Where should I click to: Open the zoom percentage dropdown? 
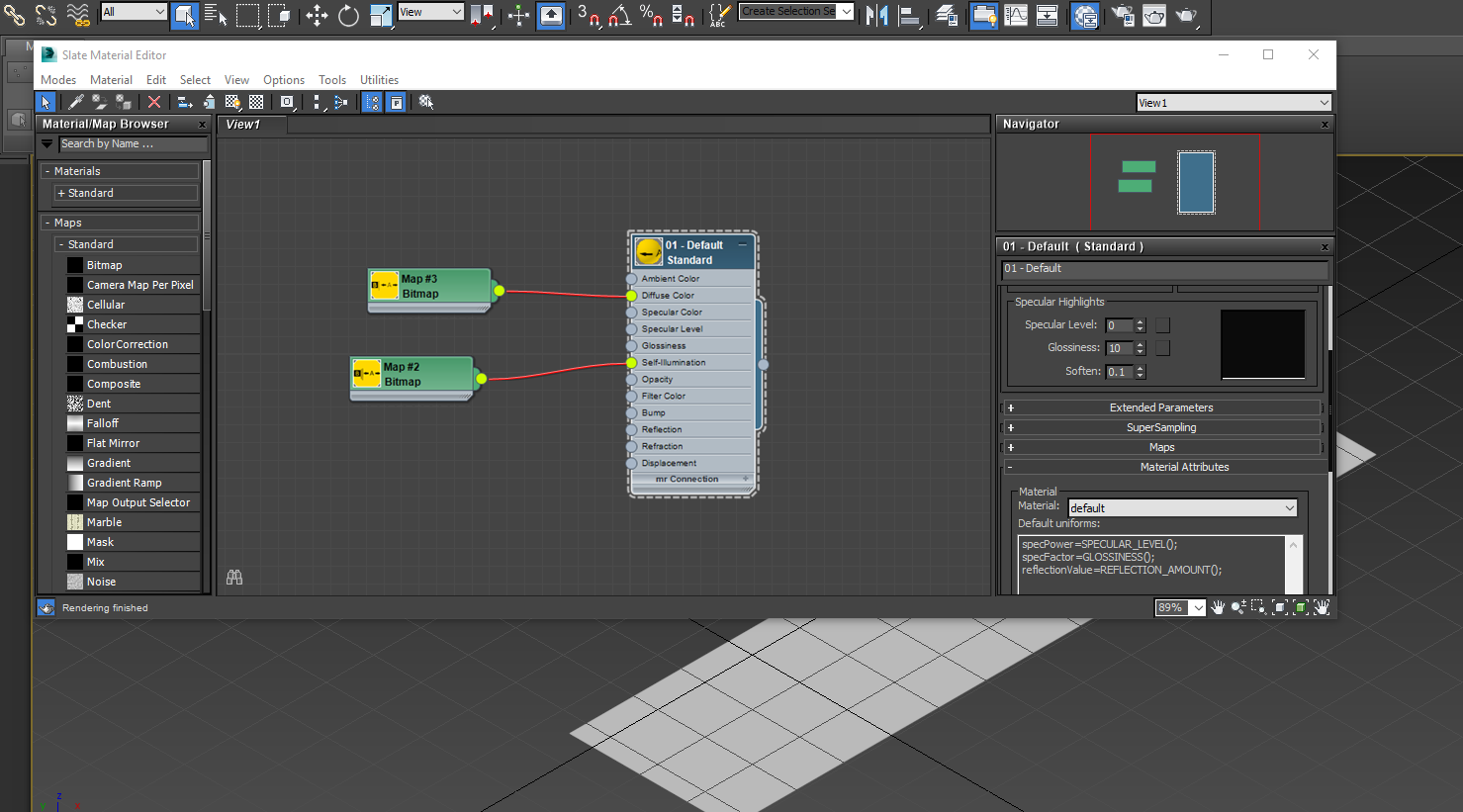click(1198, 607)
